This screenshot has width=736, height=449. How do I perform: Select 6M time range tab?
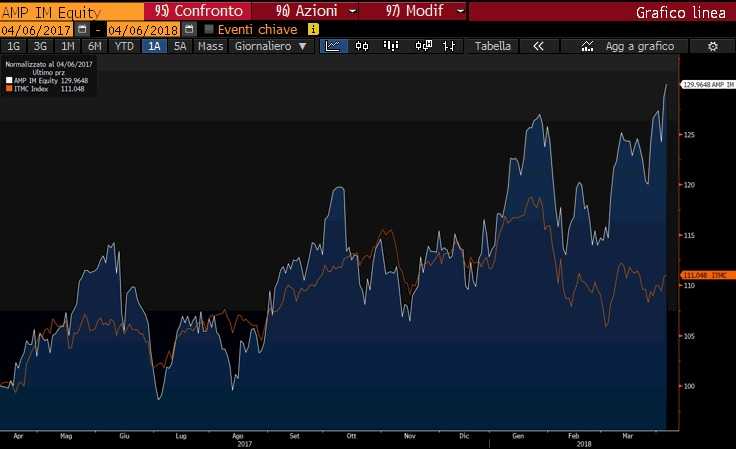[x=95, y=46]
